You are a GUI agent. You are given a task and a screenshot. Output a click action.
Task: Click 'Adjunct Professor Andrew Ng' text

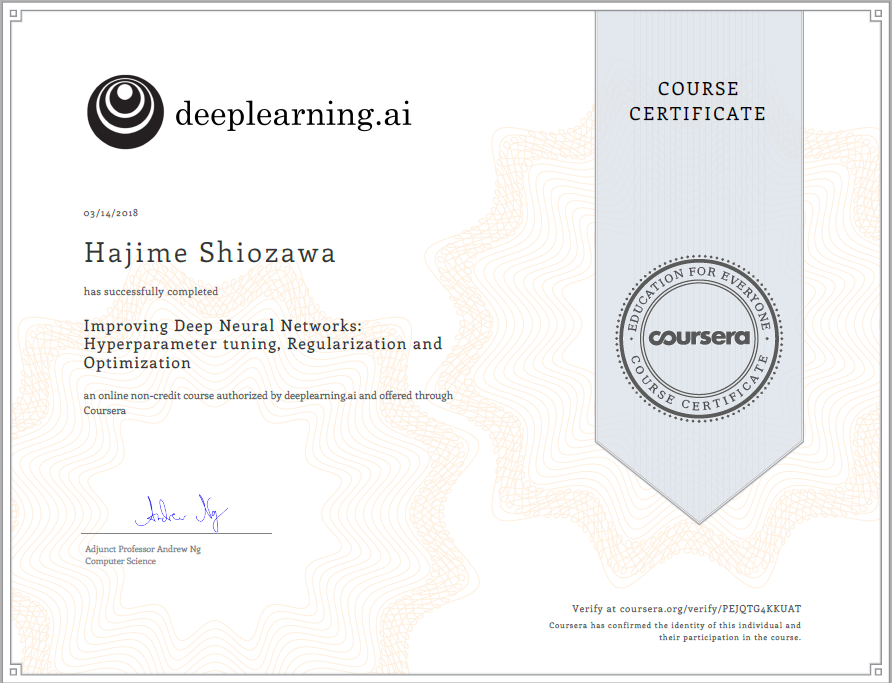(x=143, y=549)
